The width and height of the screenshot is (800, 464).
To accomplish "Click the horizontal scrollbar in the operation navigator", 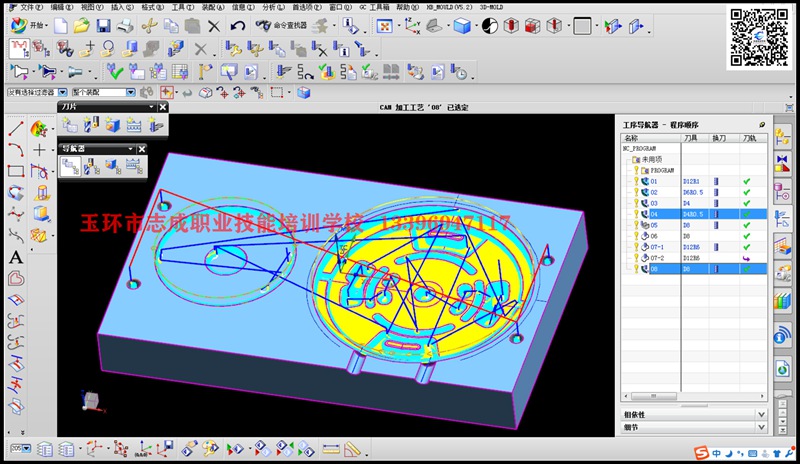I will (x=654, y=396).
